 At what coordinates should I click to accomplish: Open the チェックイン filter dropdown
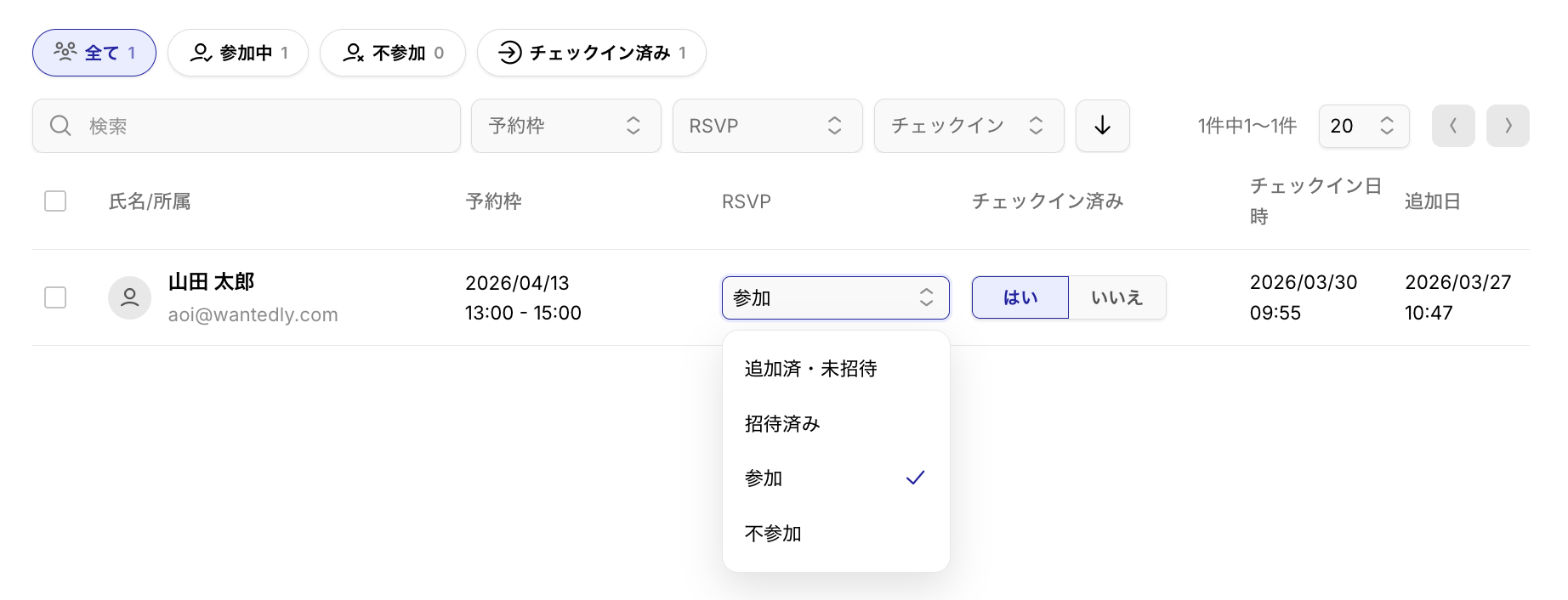(969, 126)
